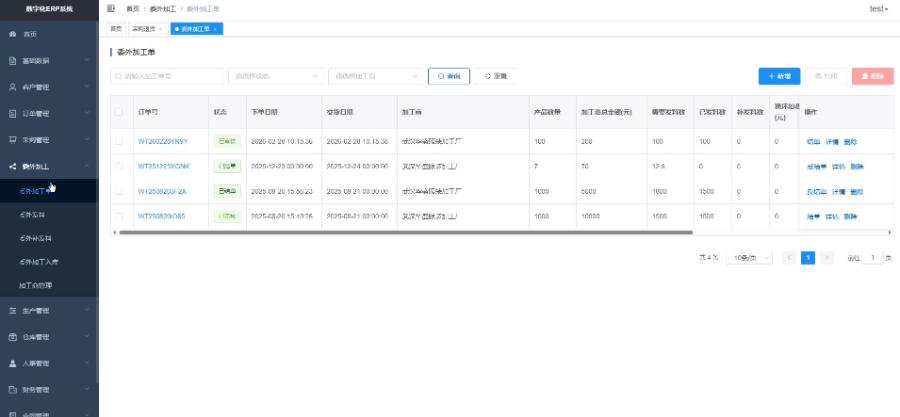Click date 2025-12-23 00:00:00 cell
The width and height of the screenshot is (900, 417).
[x=282, y=166]
